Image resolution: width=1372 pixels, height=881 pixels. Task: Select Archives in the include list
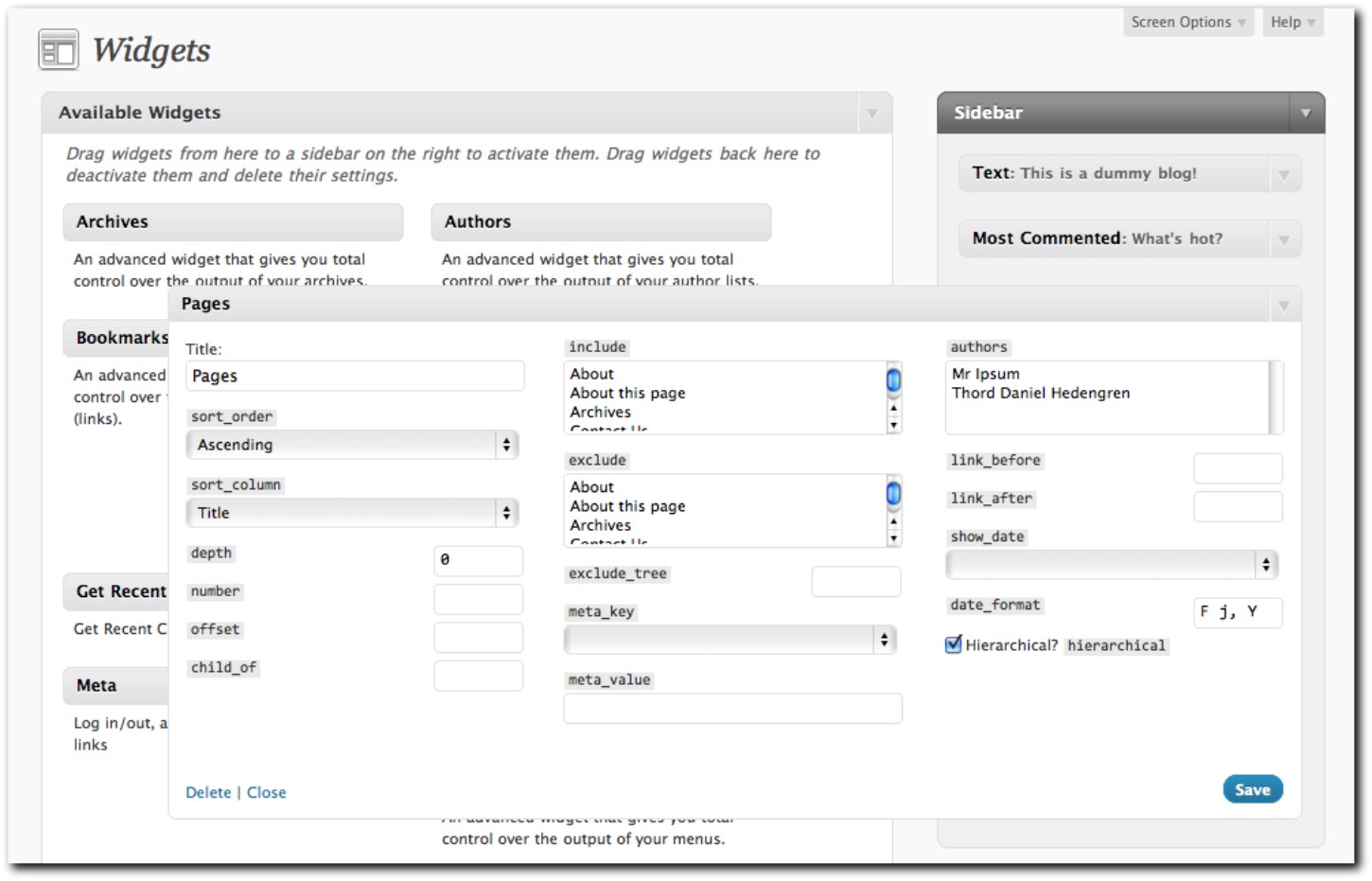(x=600, y=412)
